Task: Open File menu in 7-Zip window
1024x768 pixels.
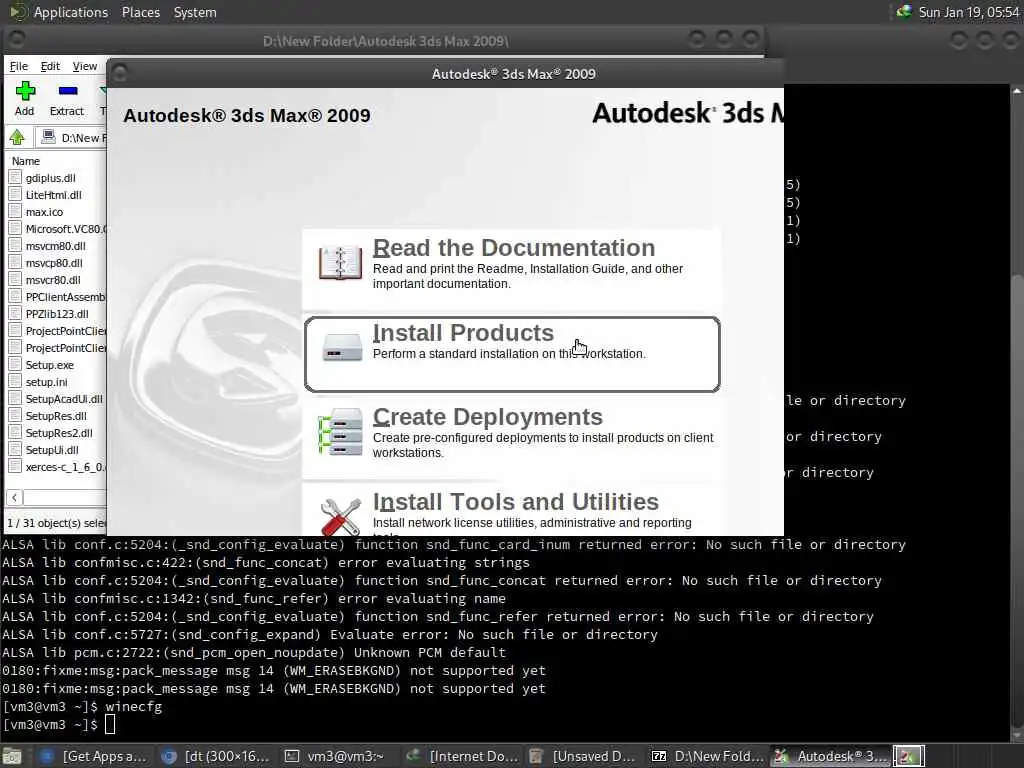Action: 18,66
